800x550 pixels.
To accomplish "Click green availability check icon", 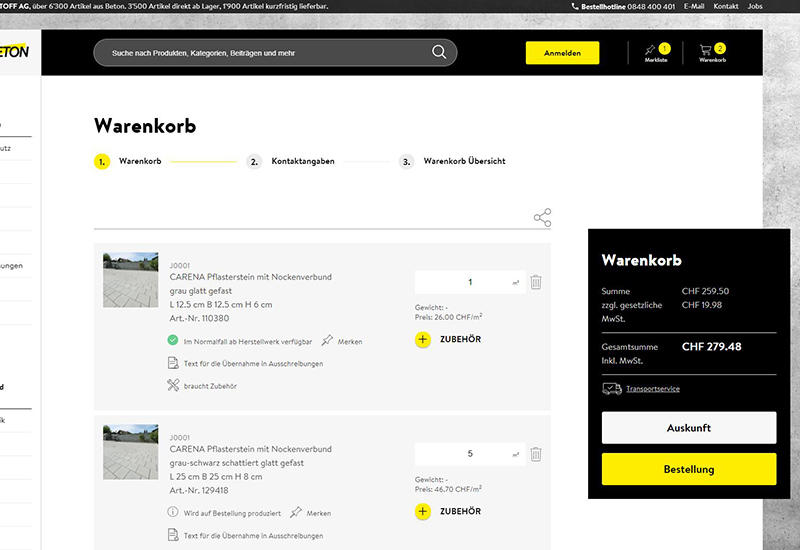I will click(x=173, y=340).
